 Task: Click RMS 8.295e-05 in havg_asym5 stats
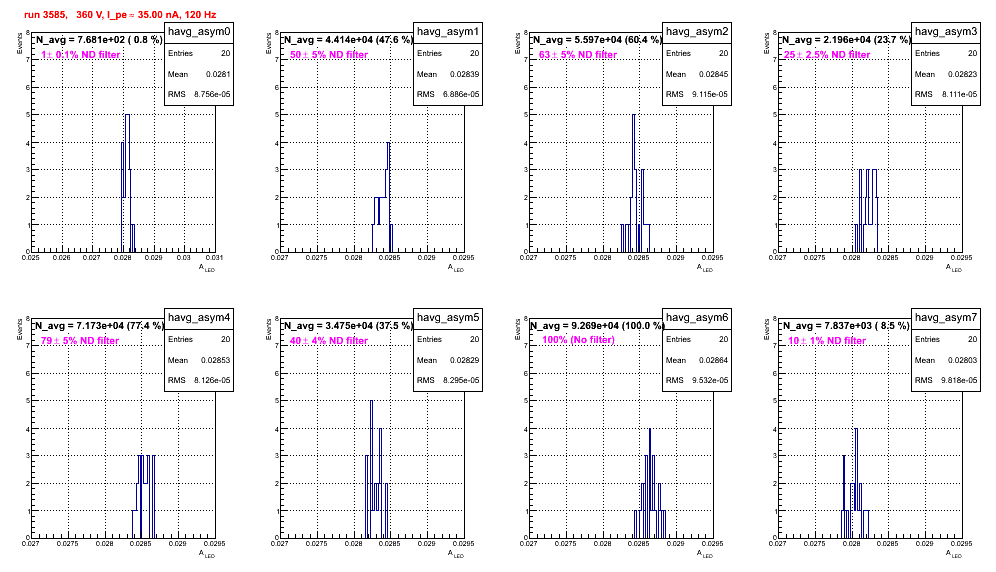[x=448, y=380]
